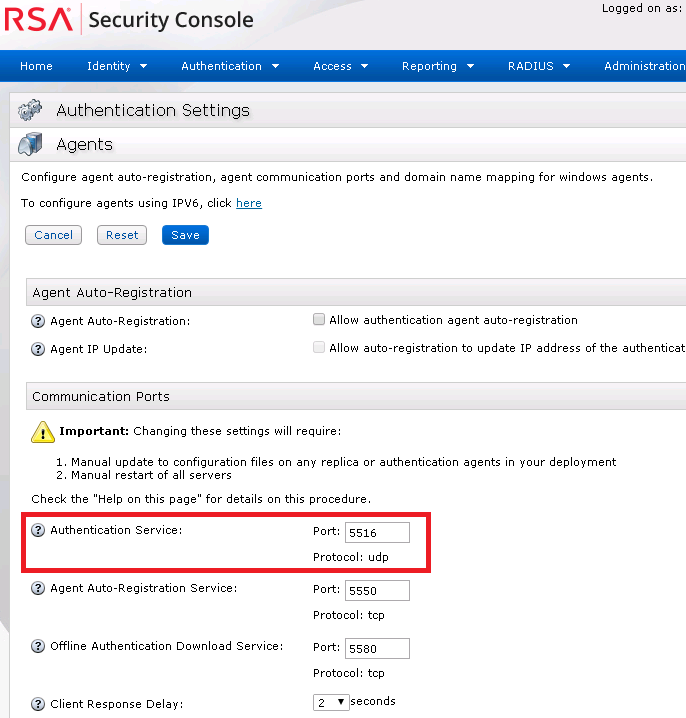Viewport: 686px width, 718px height.
Task: Click help icon for Authentication Service
Action: [x=39, y=530]
